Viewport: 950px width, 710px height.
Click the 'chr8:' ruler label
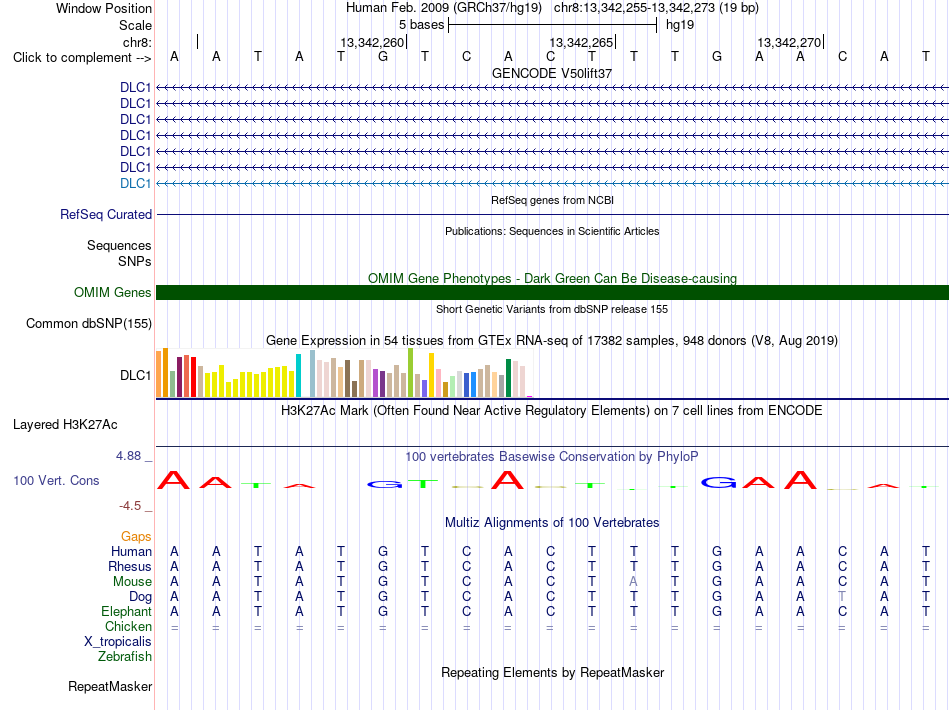[137, 42]
